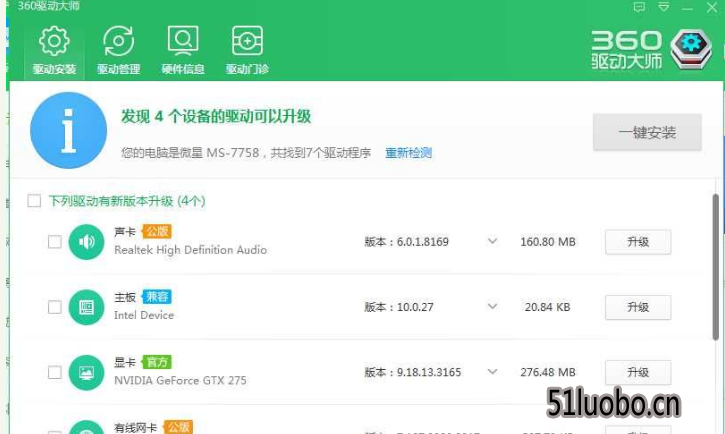Open the title bar dropdown menu icon

click(x=664, y=7)
